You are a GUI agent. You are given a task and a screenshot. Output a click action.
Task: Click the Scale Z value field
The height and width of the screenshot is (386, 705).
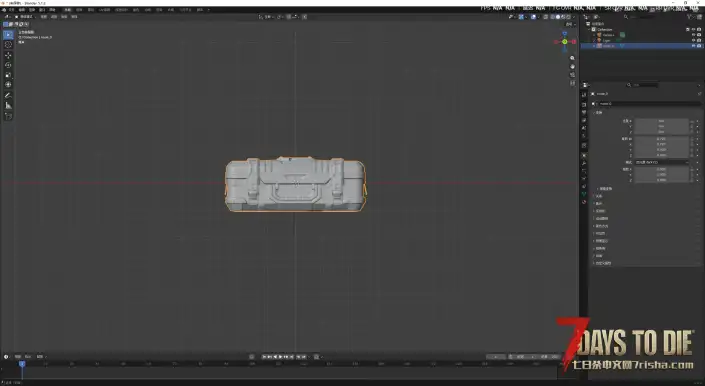(x=661, y=180)
